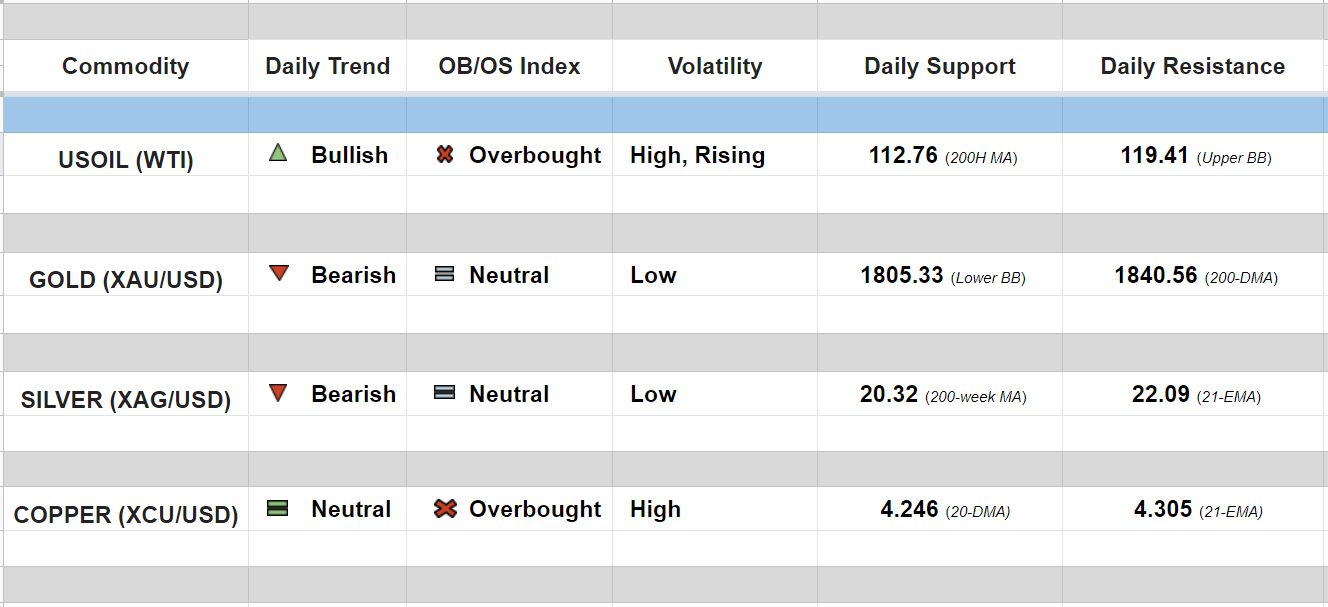This screenshot has height=607, width=1328.
Task: Click the green up-triangle icon beside Bullish
Action: (x=278, y=153)
